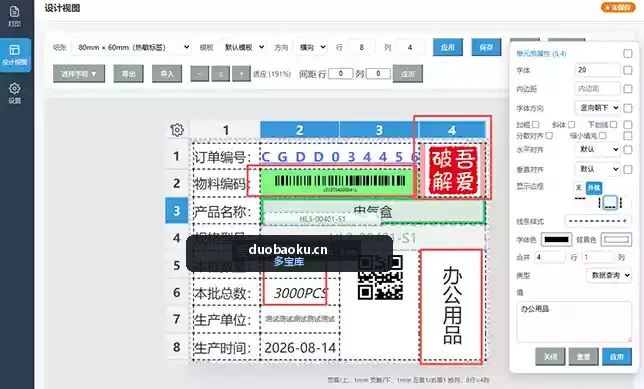644x389 pixels.
Task: Tick the checkbox beside 单元格属性 title
Action: [628, 53]
